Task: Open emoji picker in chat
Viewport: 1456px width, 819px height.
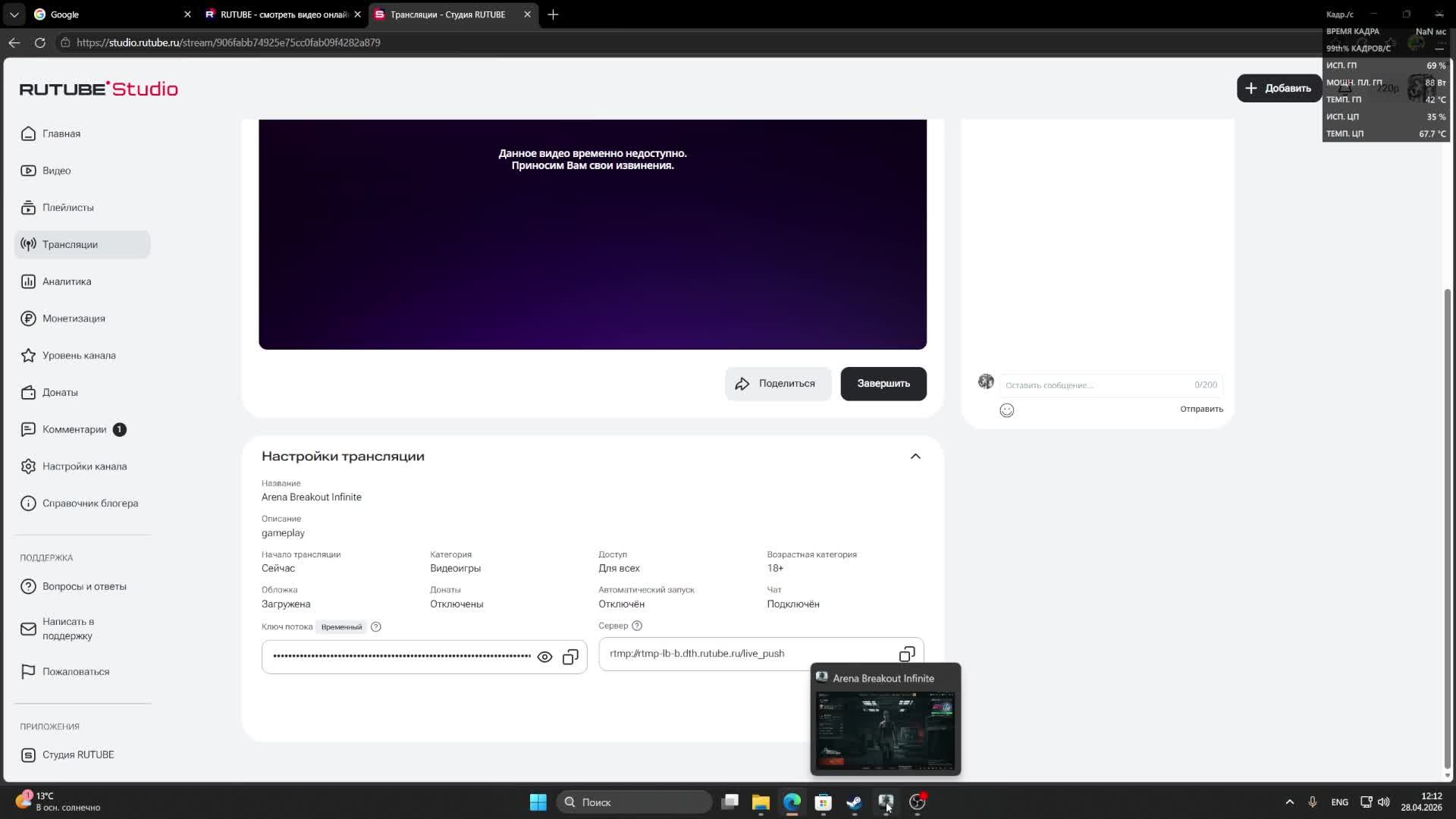Action: coord(1006,410)
